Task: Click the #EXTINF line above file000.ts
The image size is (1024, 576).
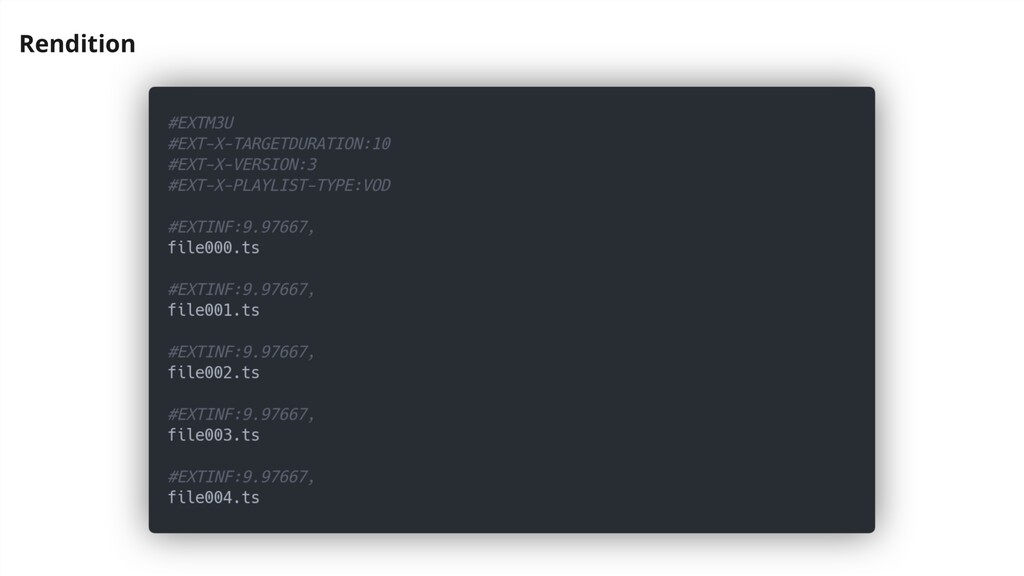Action: pyautogui.click(x=241, y=227)
